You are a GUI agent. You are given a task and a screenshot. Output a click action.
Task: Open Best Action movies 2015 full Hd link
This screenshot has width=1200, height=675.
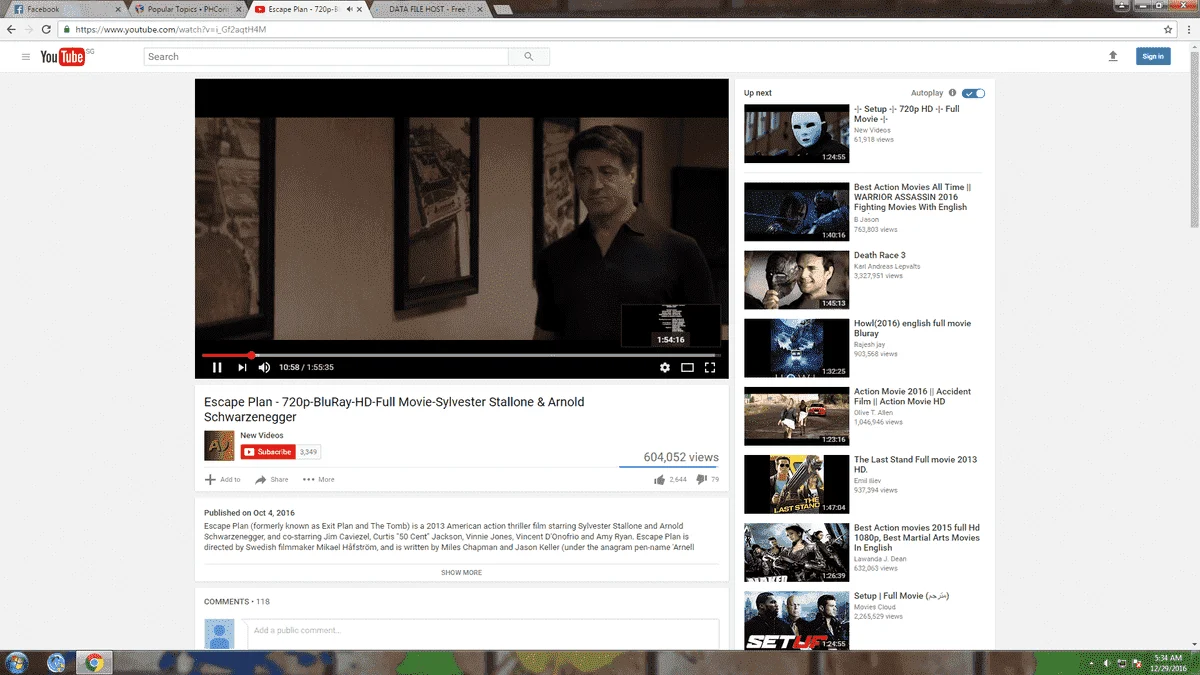pyautogui.click(x=917, y=537)
